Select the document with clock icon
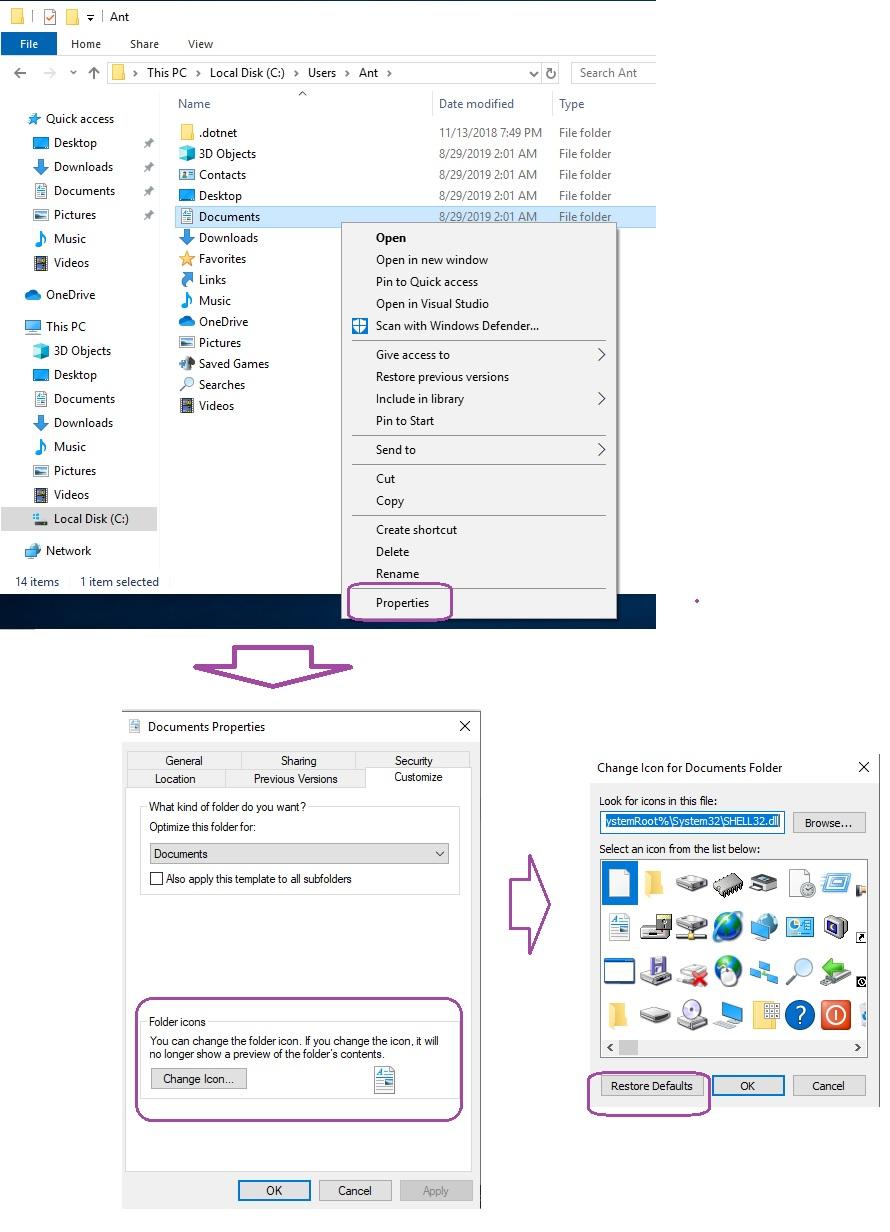The width and height of the screenshot is (890, 1232). [801, 884]
